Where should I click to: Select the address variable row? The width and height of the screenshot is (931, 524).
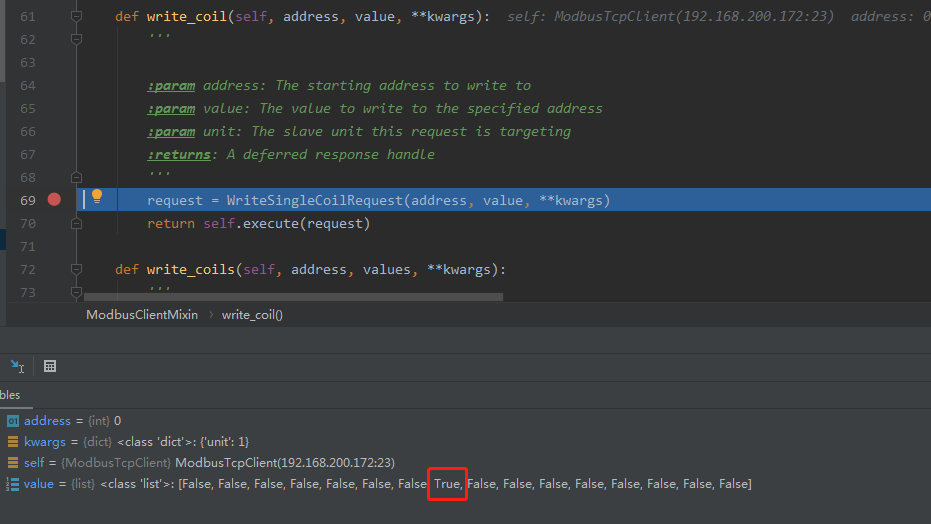coord(466,421)
